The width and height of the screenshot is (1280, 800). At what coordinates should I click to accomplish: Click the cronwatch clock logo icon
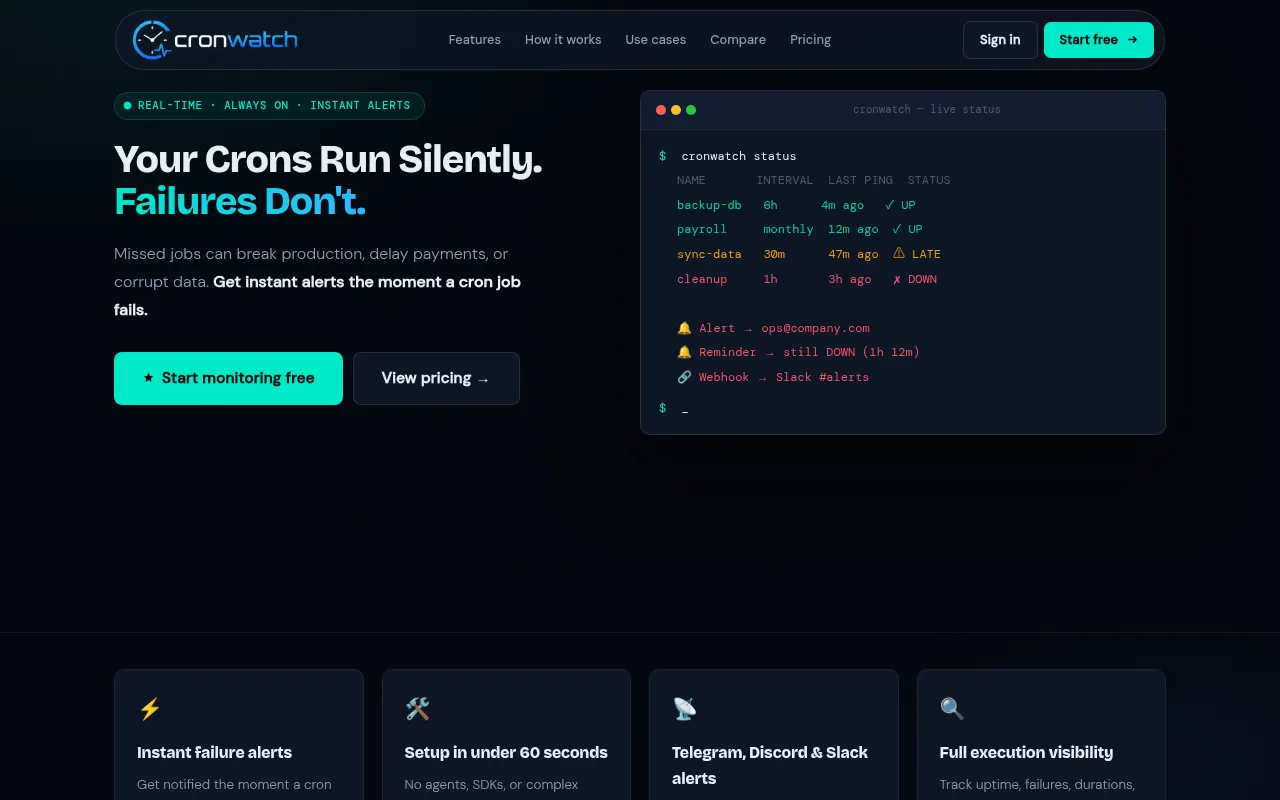pyautogui.click(x=152, y=40)
